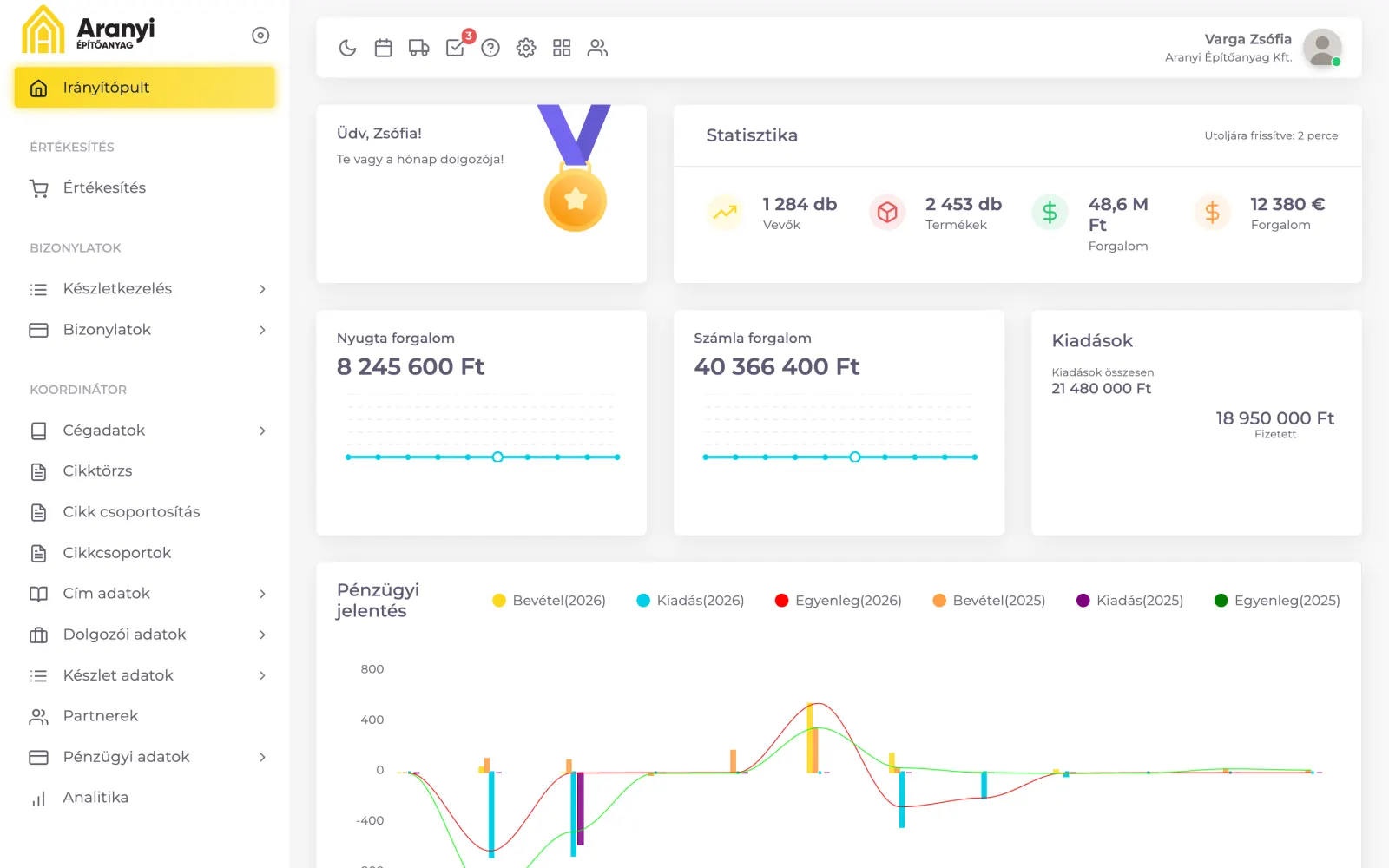Toggle the Bevétel(2025) legend series
Screen dimensions: 1389x868
[x=989, y=601]
